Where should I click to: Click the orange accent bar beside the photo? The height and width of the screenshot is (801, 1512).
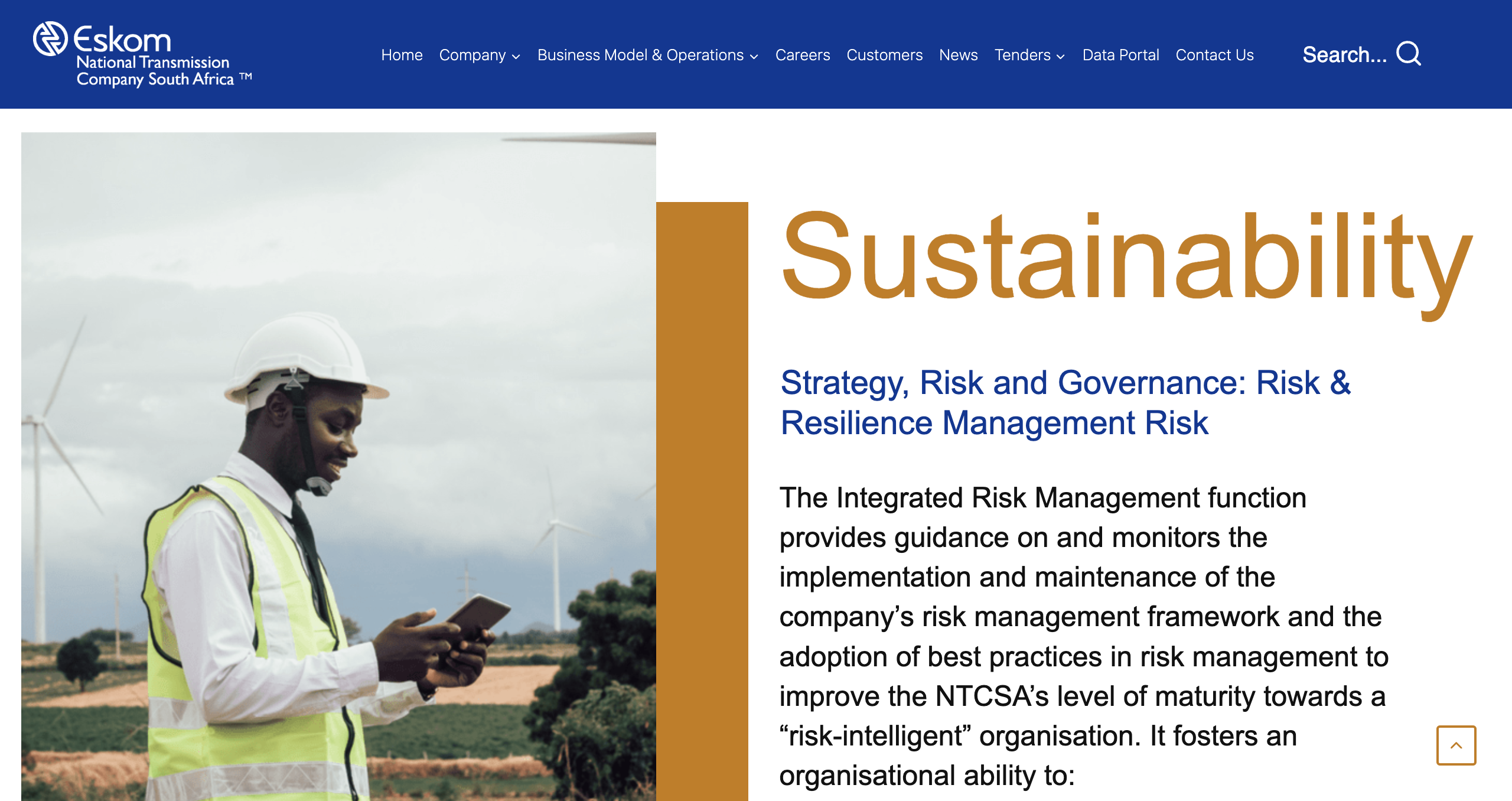pyautogui.click(x=703, y=502)
